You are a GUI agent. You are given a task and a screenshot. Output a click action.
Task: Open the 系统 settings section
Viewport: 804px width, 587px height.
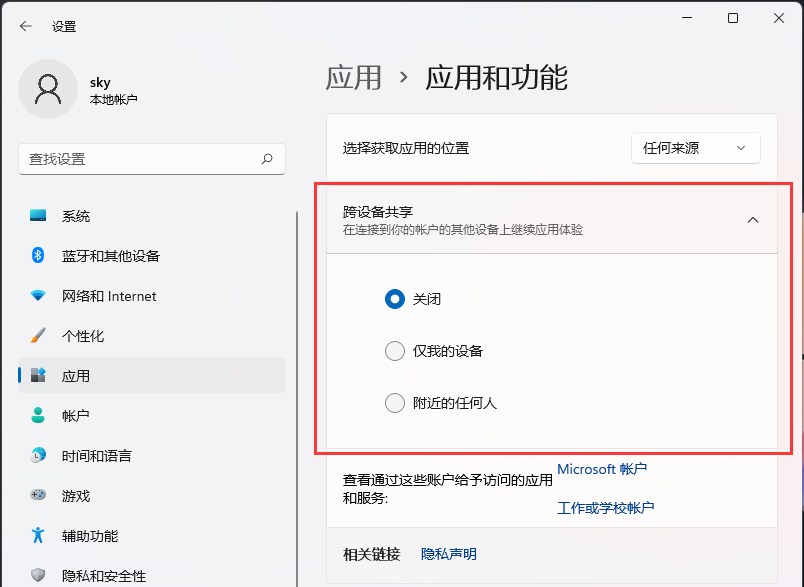(x=80, y=215)
